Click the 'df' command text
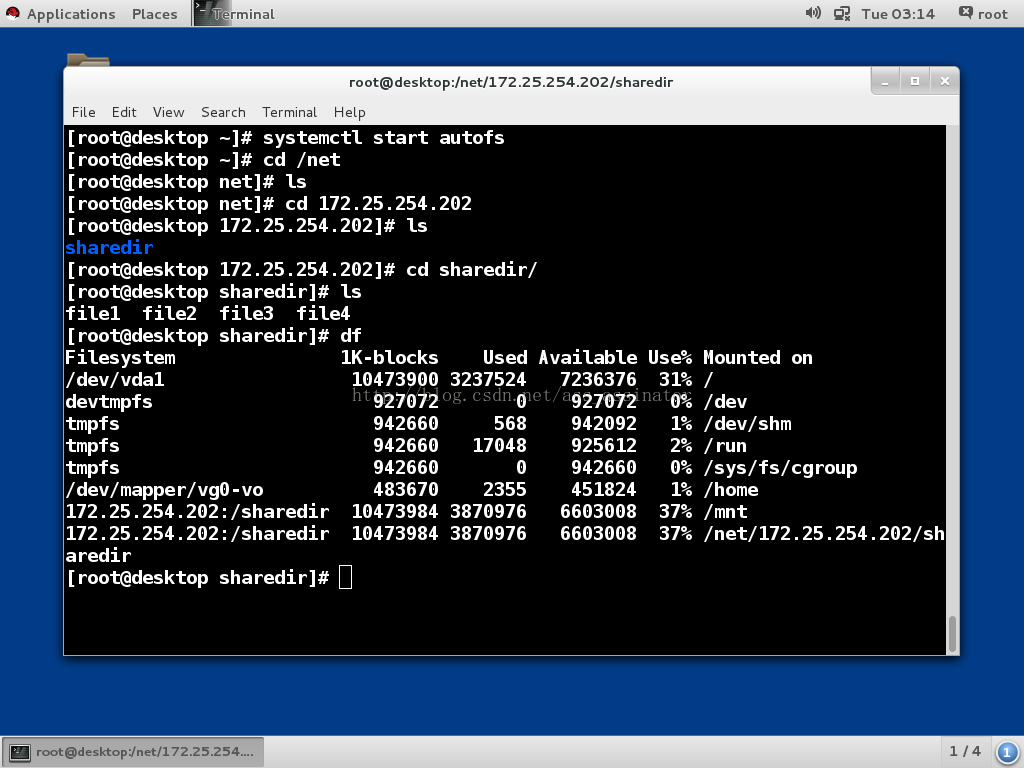The image size is (1024, 768). [351, 336]
